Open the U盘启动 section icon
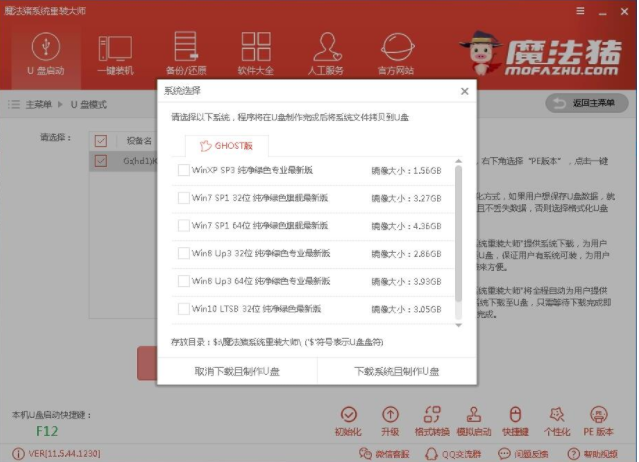Image resolution: width=639 pixels, height=462 pixels. 46,46
